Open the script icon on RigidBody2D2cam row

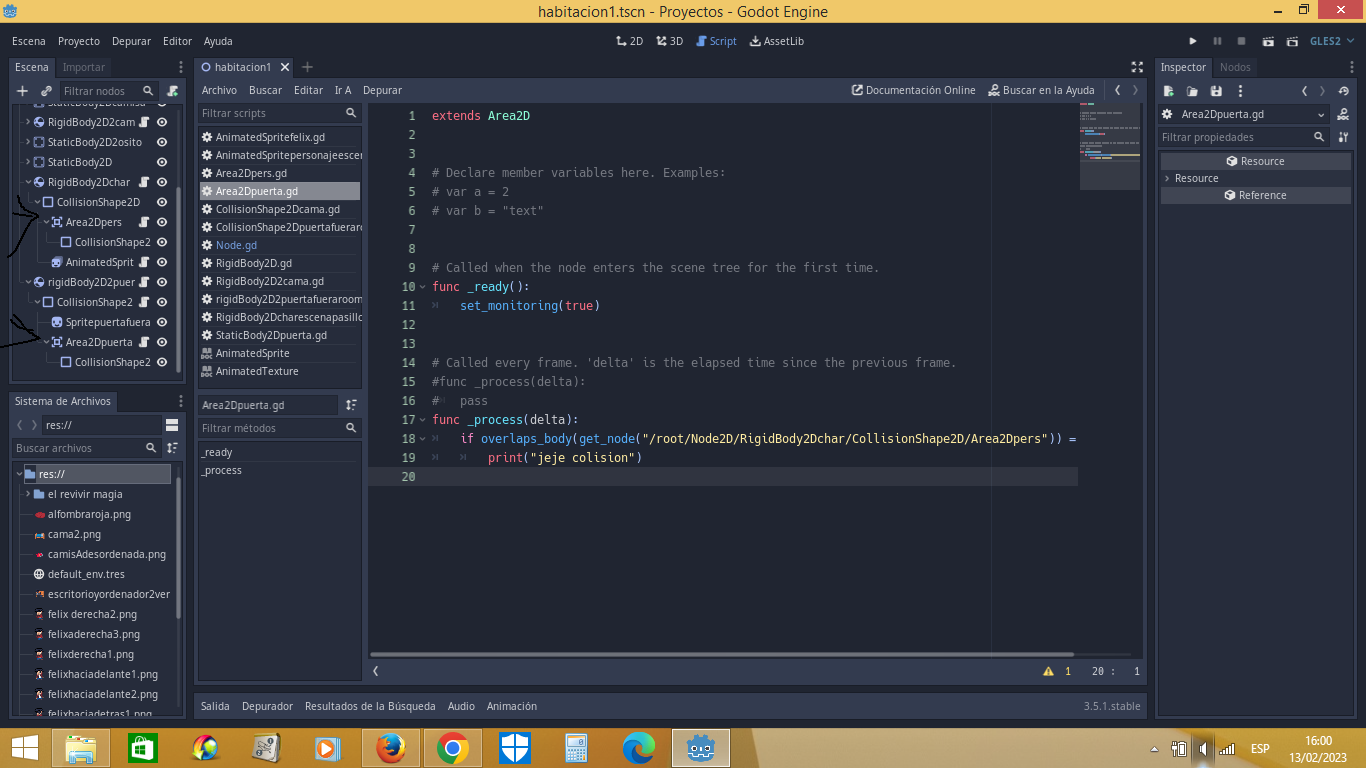coord(145,122)
